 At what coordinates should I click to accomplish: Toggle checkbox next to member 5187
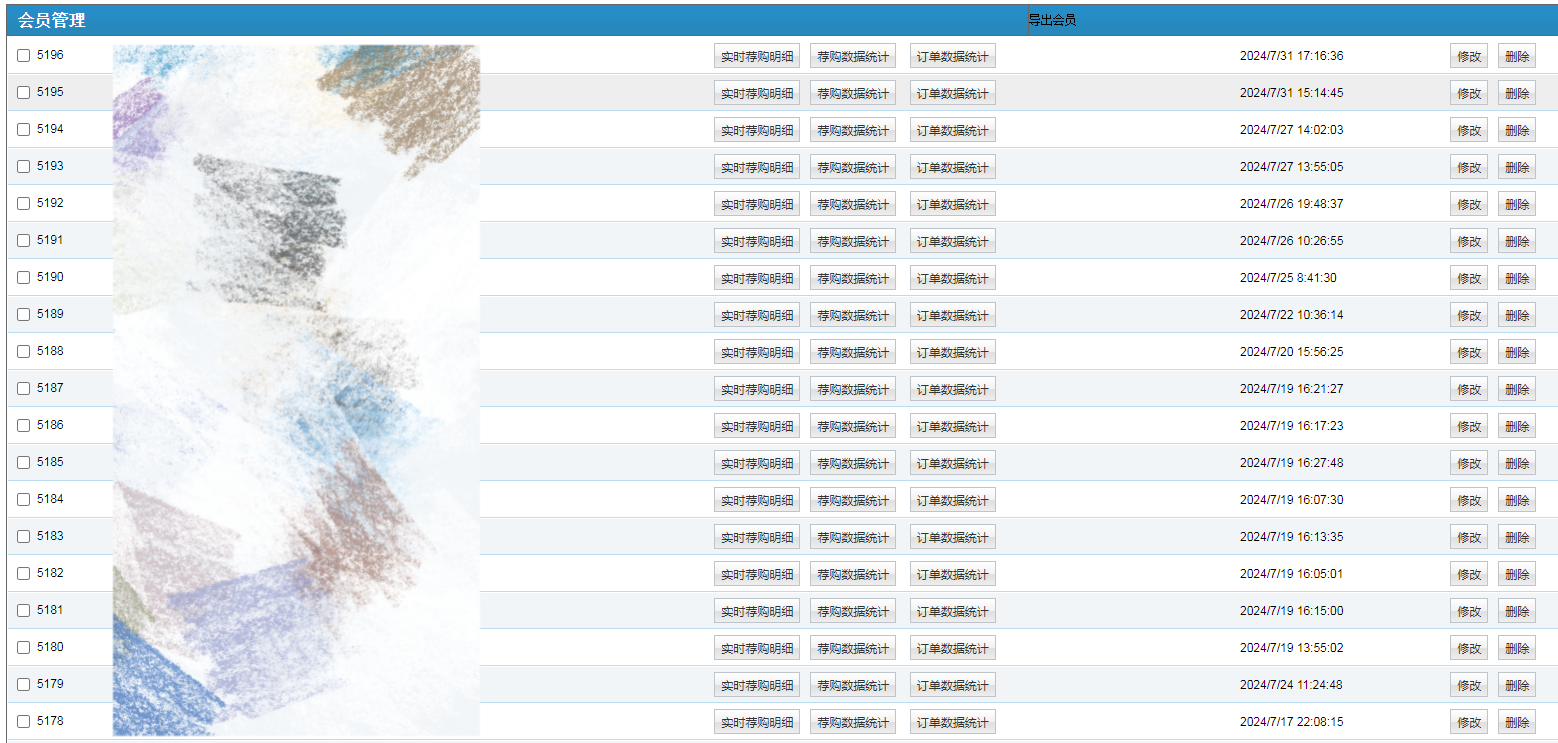[x=23, y=389]
